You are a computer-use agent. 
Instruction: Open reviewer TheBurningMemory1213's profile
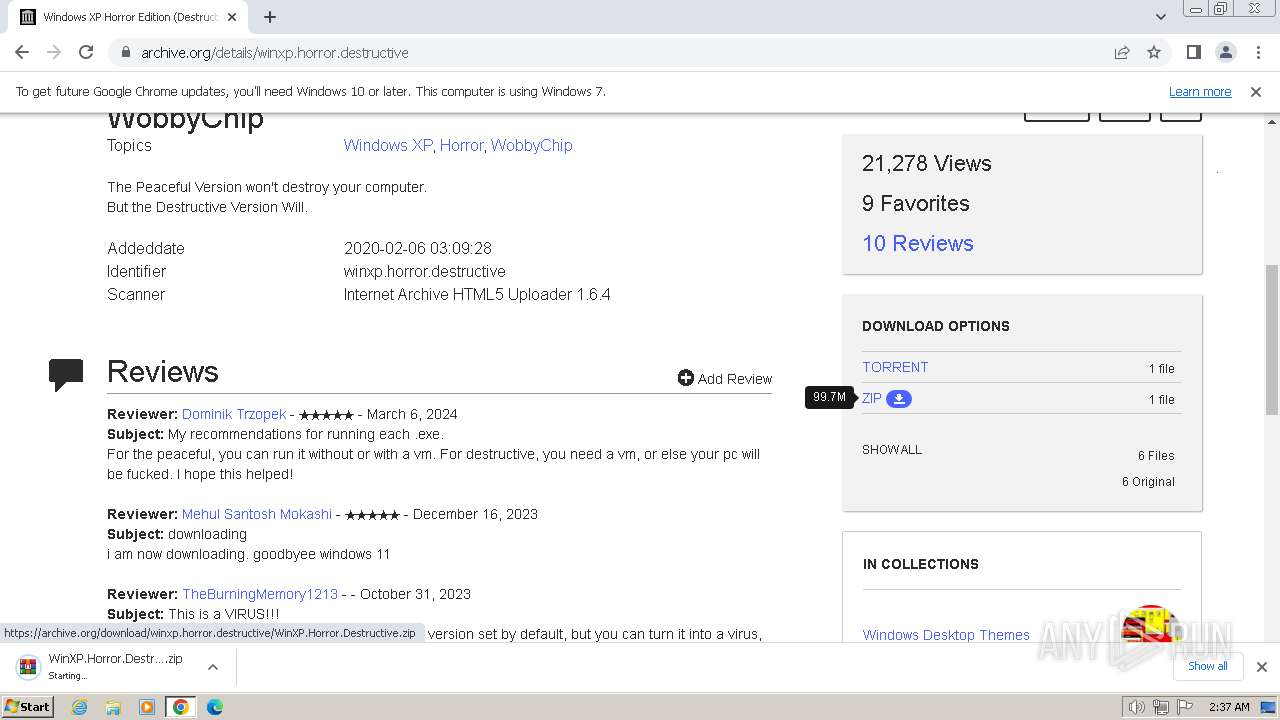click(260, 594)
